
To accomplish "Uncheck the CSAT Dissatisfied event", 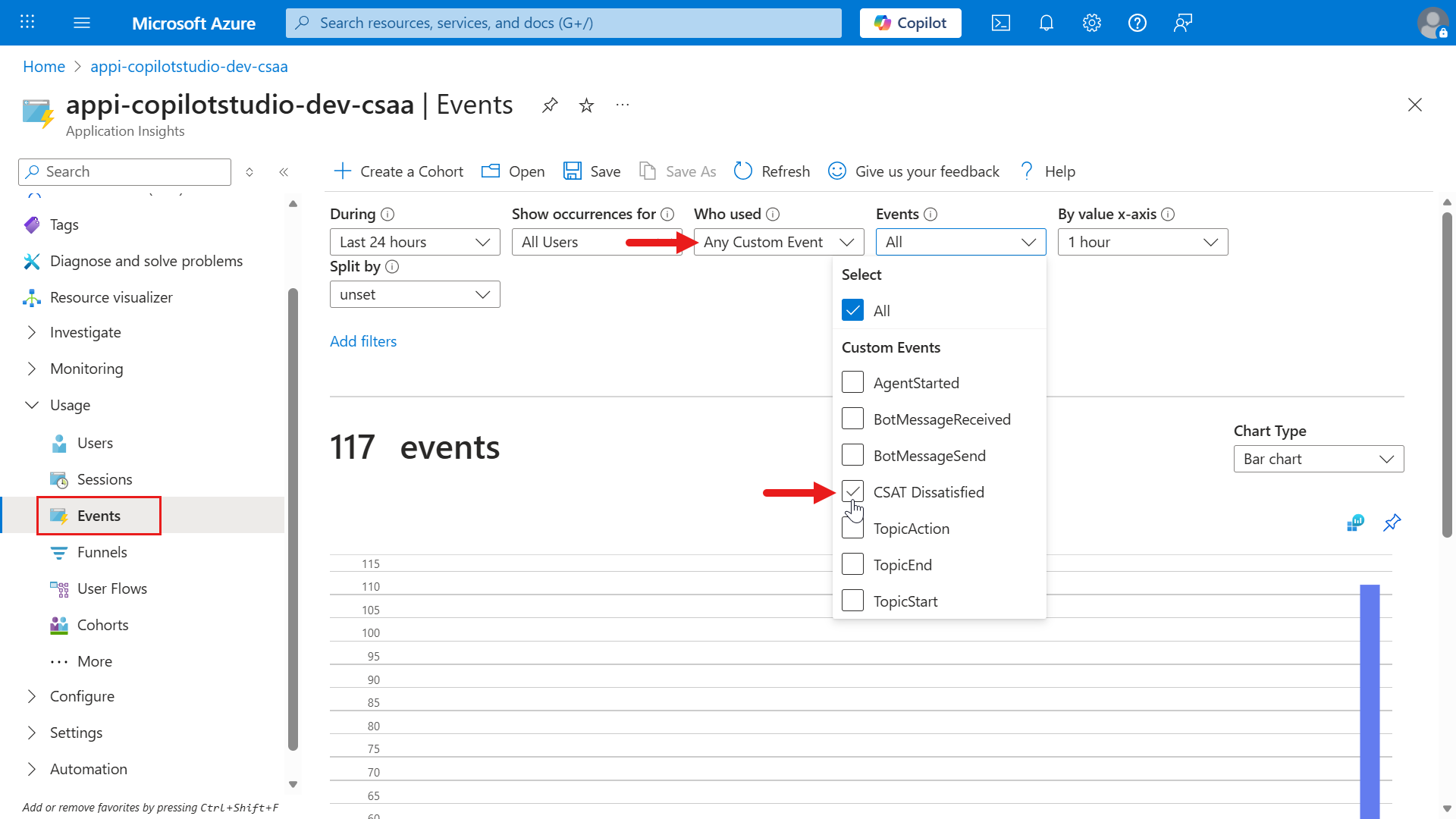I will click(x=852, y=491).
